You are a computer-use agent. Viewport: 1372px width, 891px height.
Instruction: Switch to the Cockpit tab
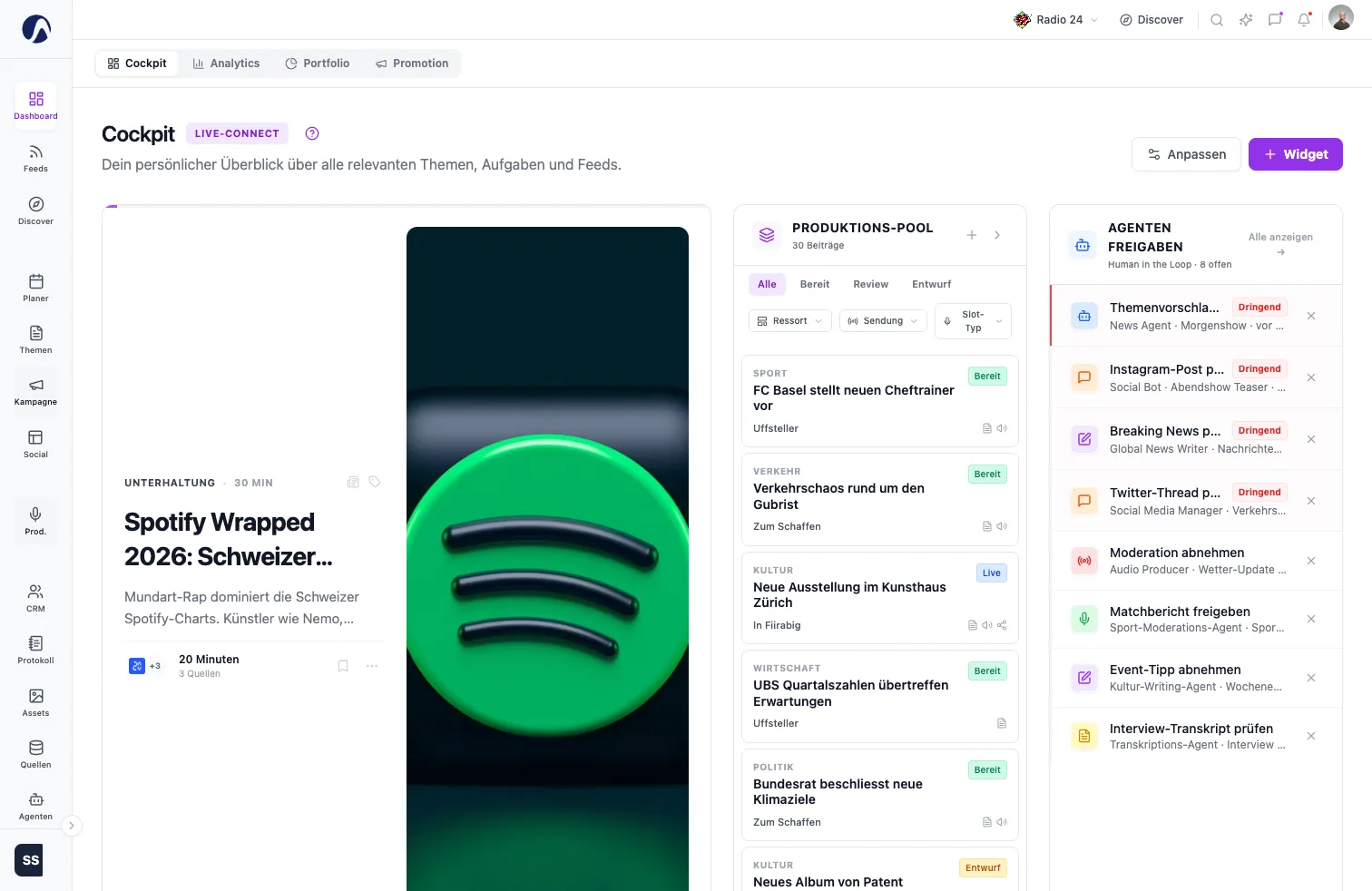[138, 64]
